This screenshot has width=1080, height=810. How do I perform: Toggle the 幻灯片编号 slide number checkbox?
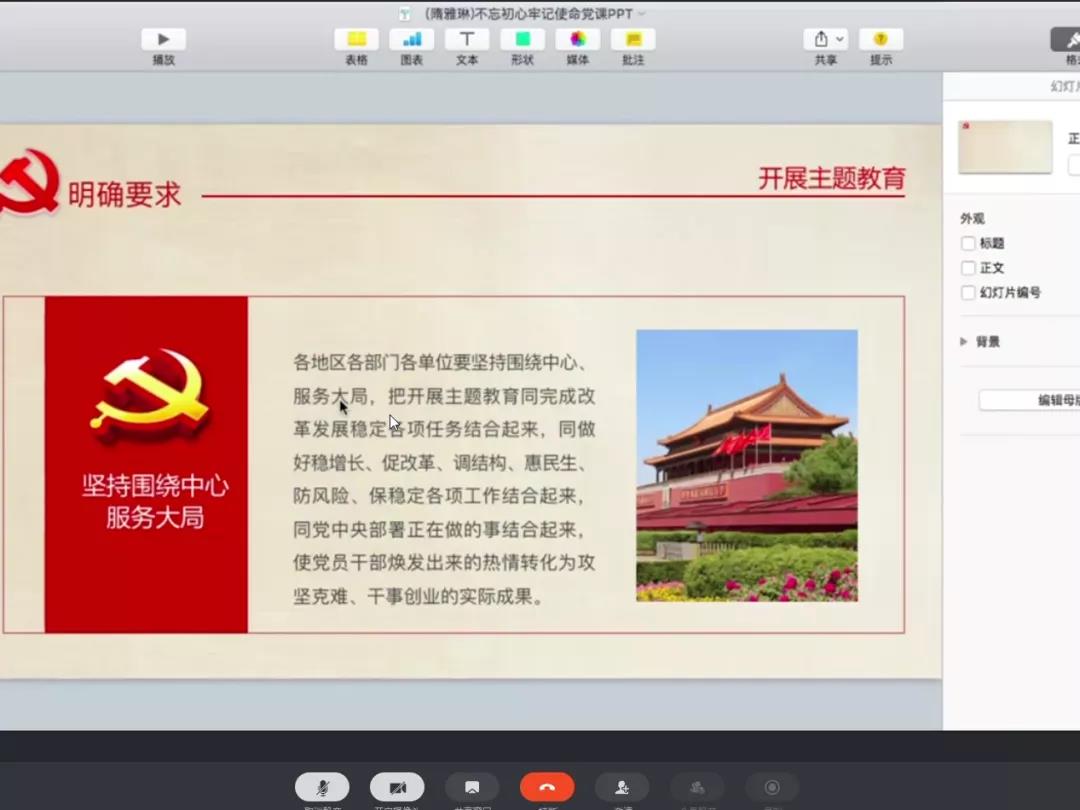click(x=968, y=293)
